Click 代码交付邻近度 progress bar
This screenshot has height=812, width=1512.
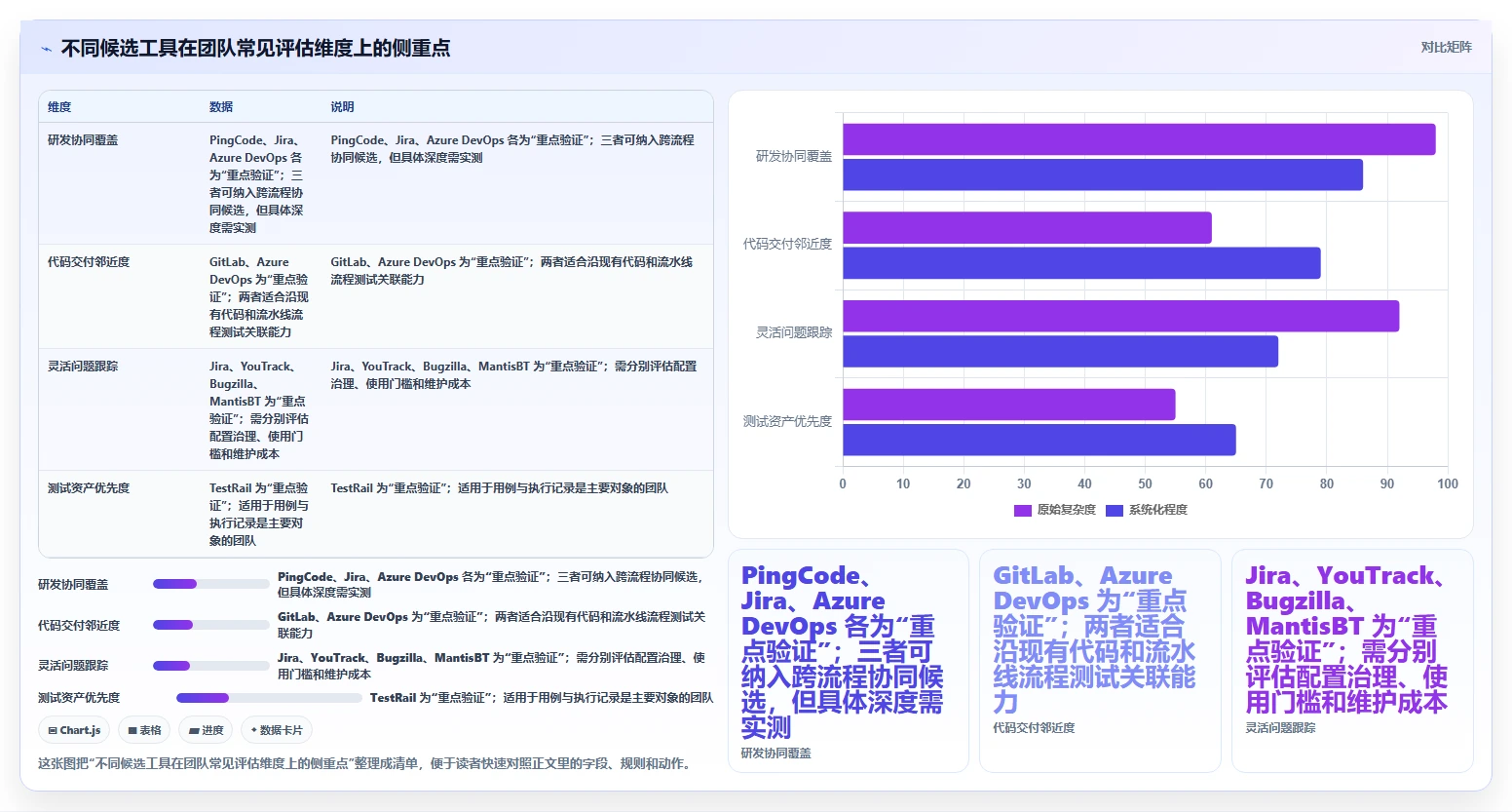click(211, 625)
